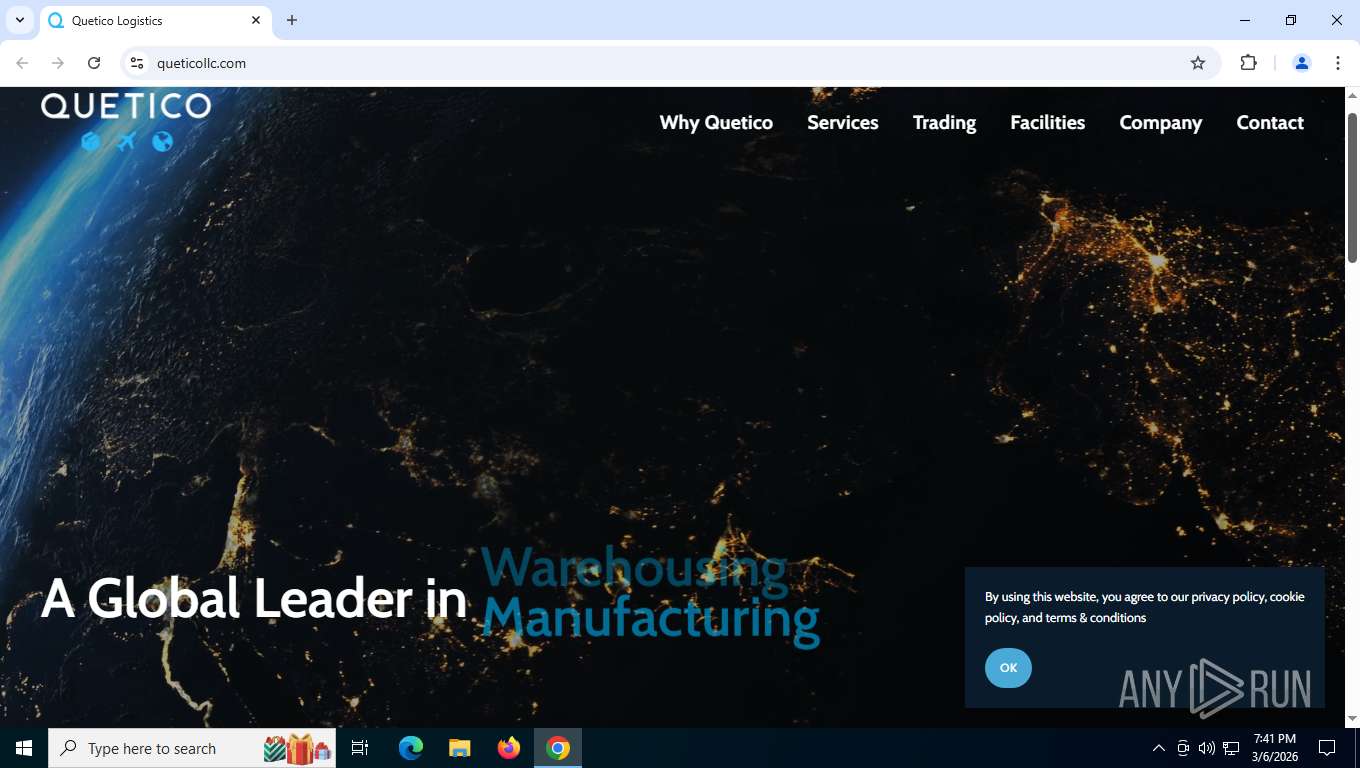The image size is (1360, 768).
Task: Go back to previous page
Action: click(x=22, y=63)
